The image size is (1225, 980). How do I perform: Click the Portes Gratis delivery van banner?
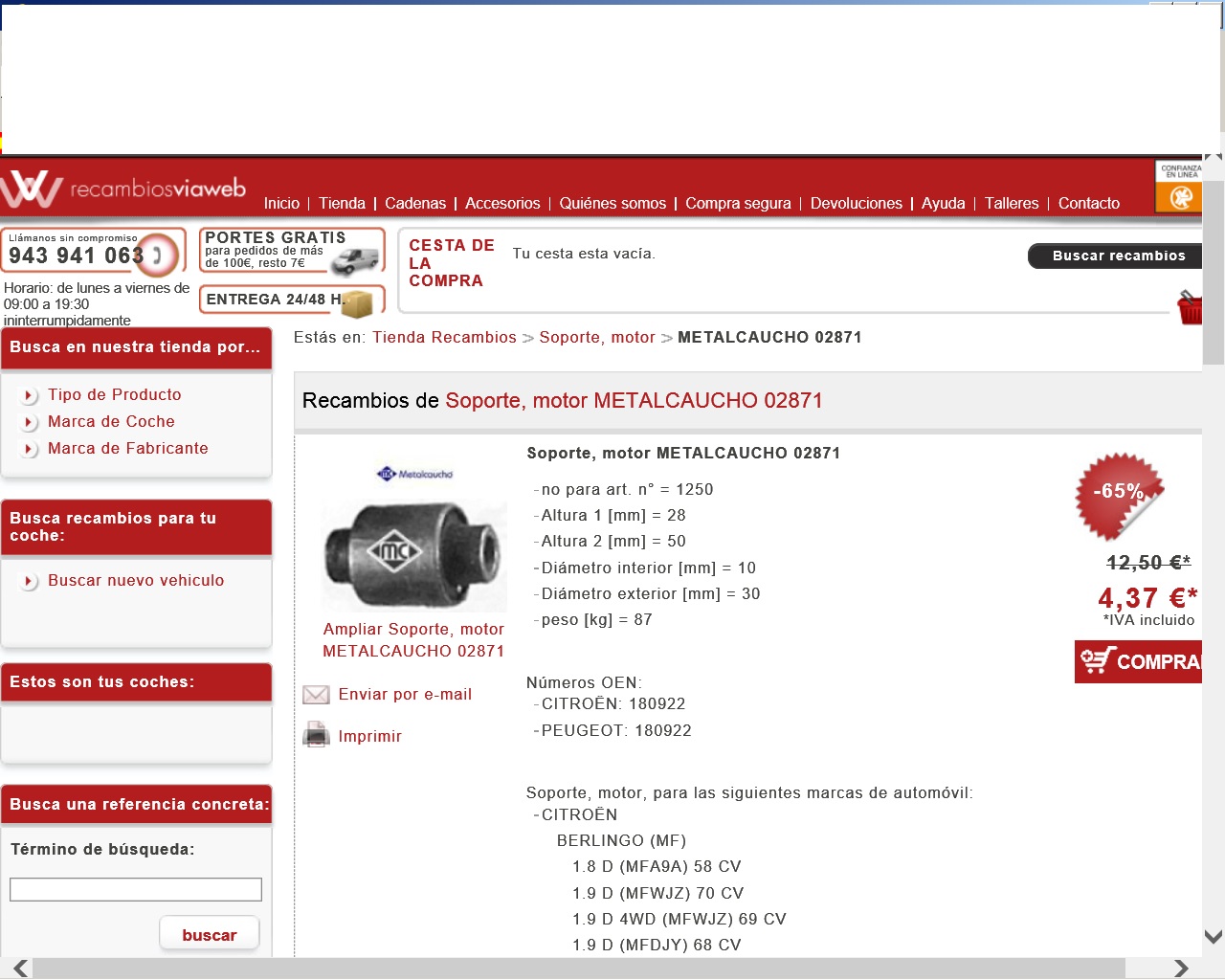click(x=292, y=250)
